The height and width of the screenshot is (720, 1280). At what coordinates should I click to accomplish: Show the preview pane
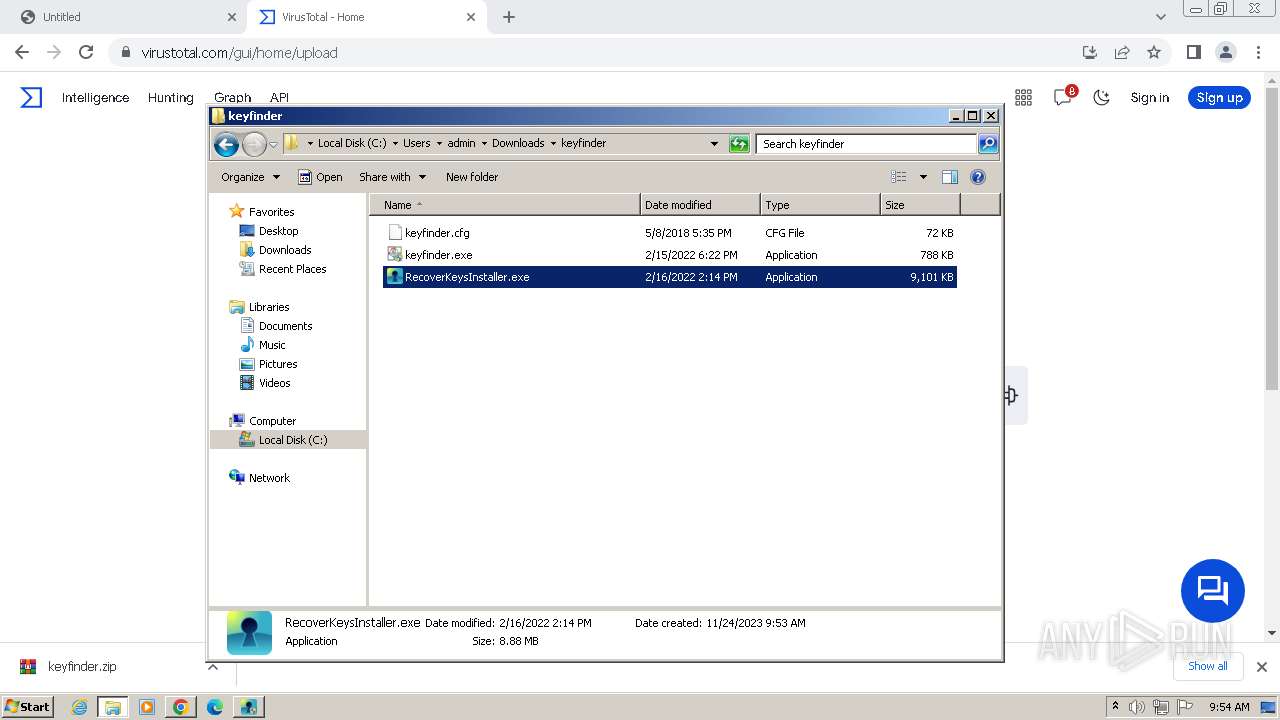pyautogui.click(x=950, y=177)
